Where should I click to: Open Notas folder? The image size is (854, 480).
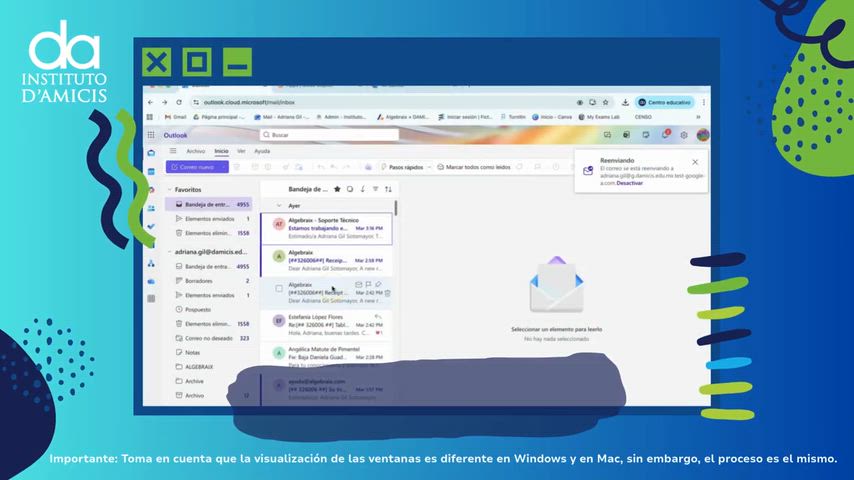[x=208, y=353]
